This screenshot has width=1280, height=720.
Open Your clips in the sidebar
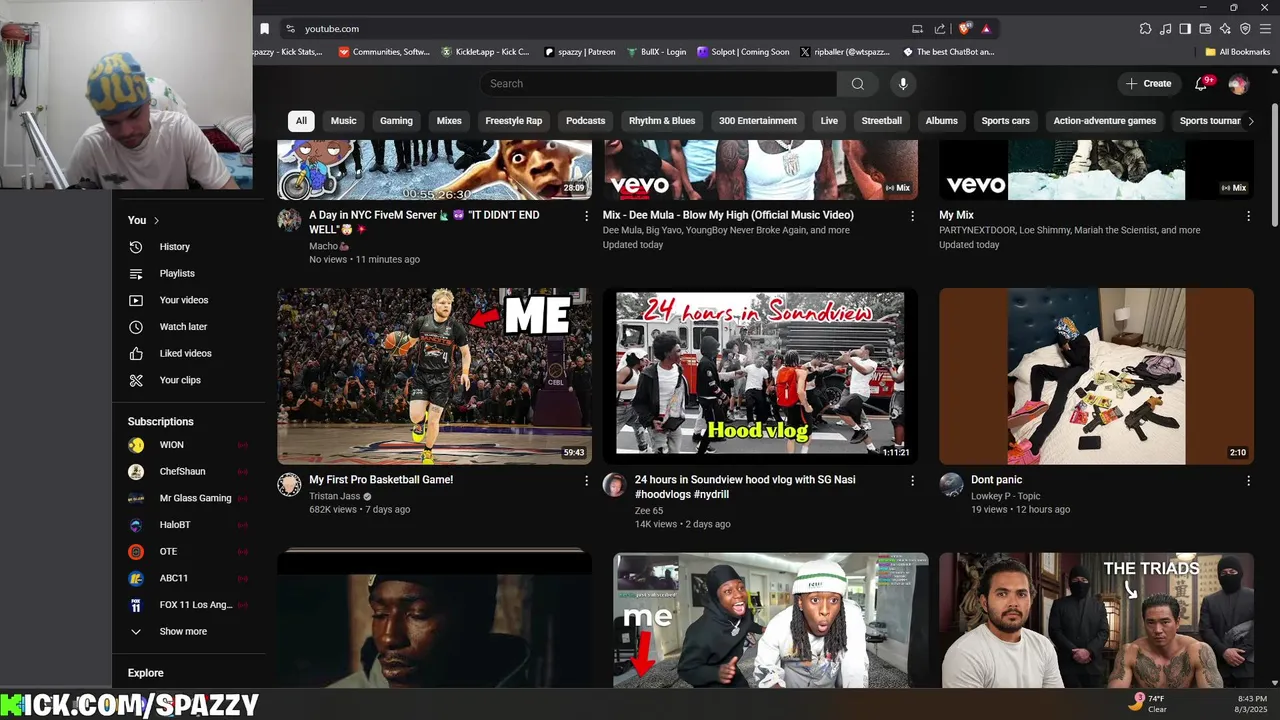(180, 380)
